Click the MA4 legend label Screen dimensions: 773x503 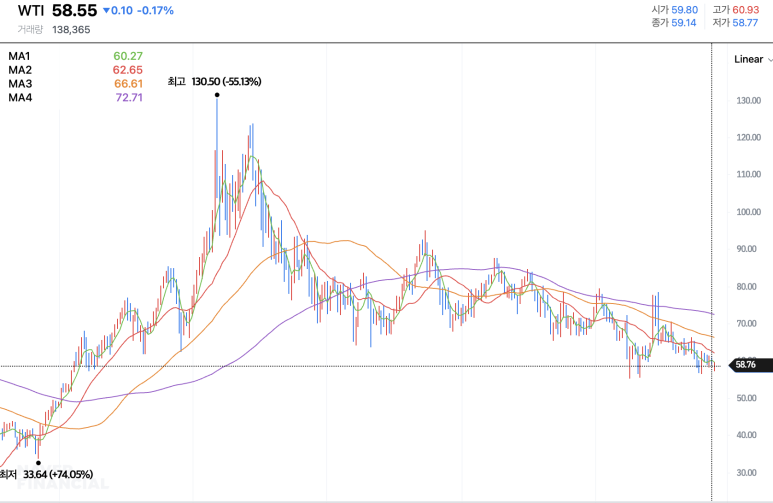click(20, 98)
